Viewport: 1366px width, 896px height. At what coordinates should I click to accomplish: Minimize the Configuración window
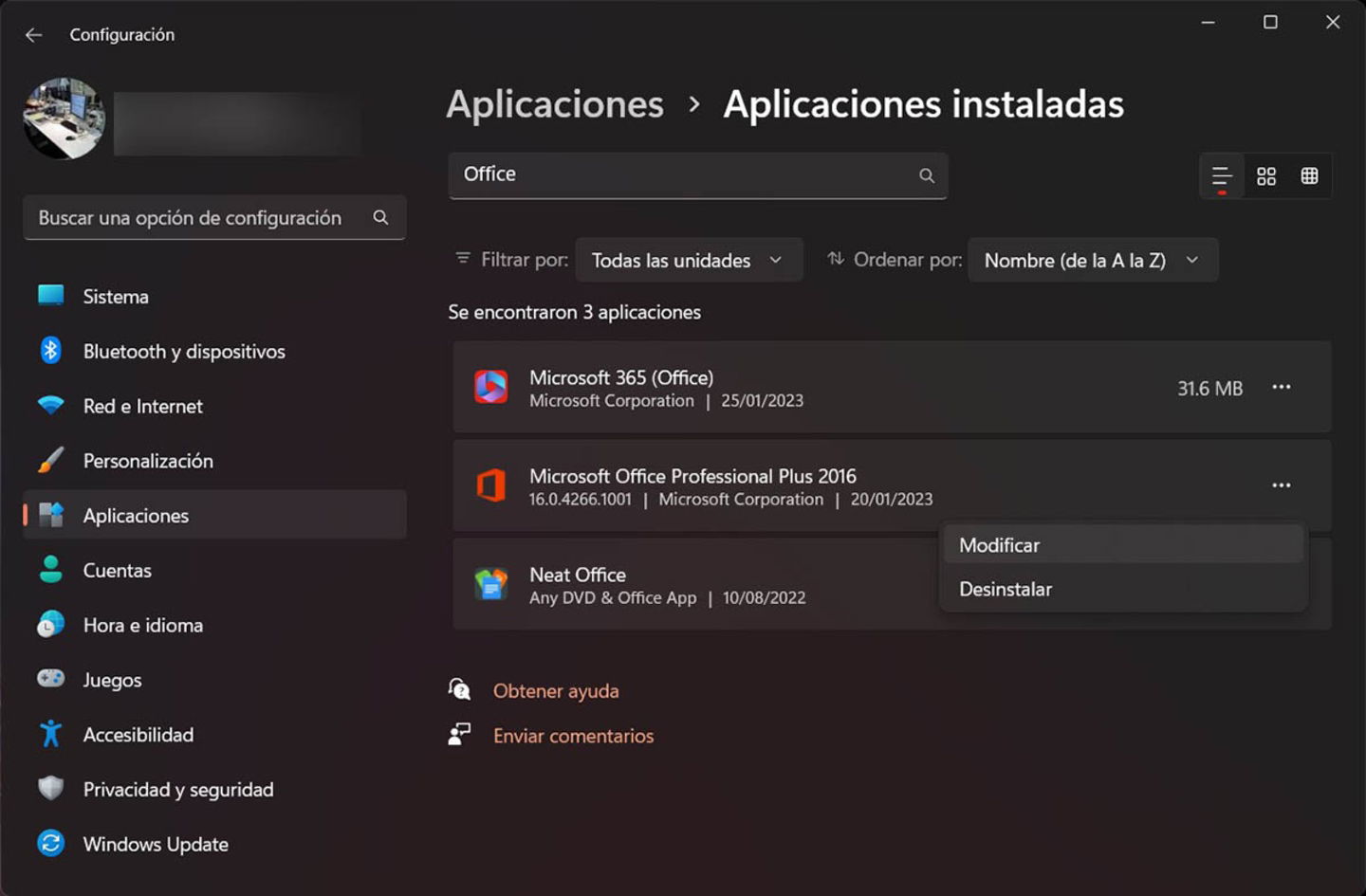pos(1209,22)
